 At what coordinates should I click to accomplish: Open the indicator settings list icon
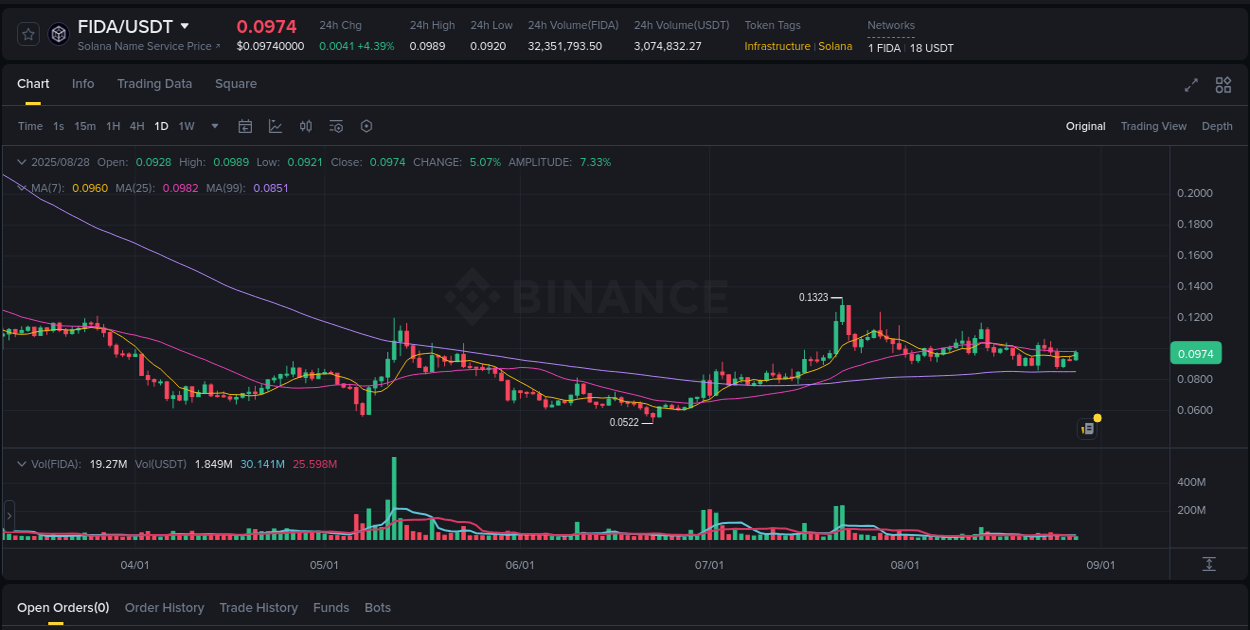click(x=336, y=126)
